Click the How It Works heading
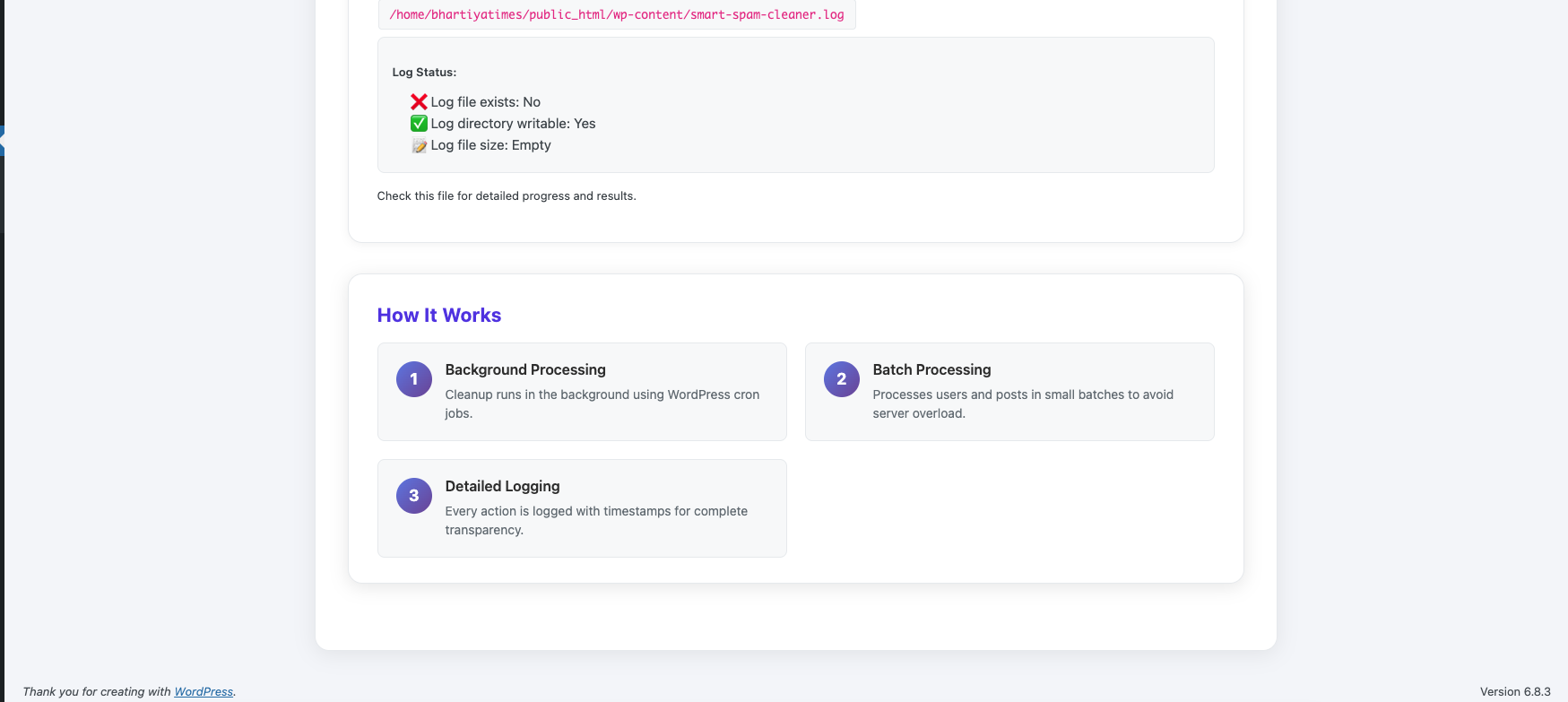1568x702 pixels. 439,316
